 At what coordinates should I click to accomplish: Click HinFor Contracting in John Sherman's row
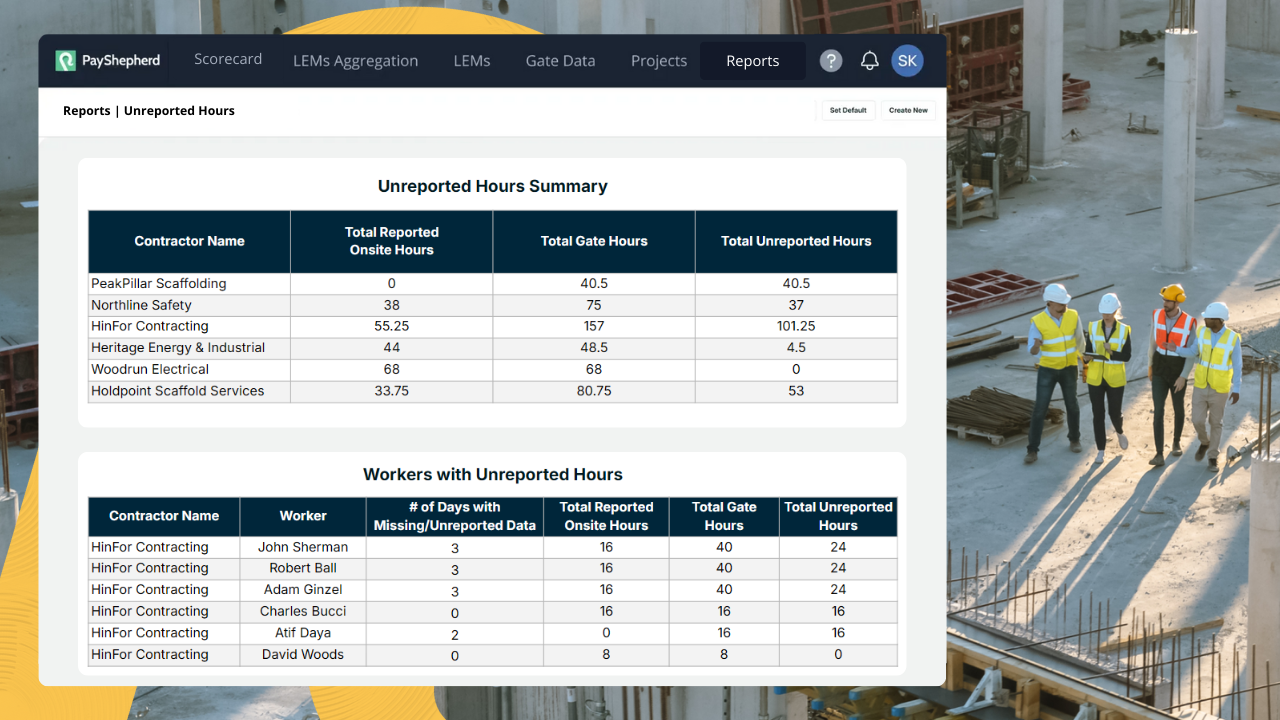(150, 547)
